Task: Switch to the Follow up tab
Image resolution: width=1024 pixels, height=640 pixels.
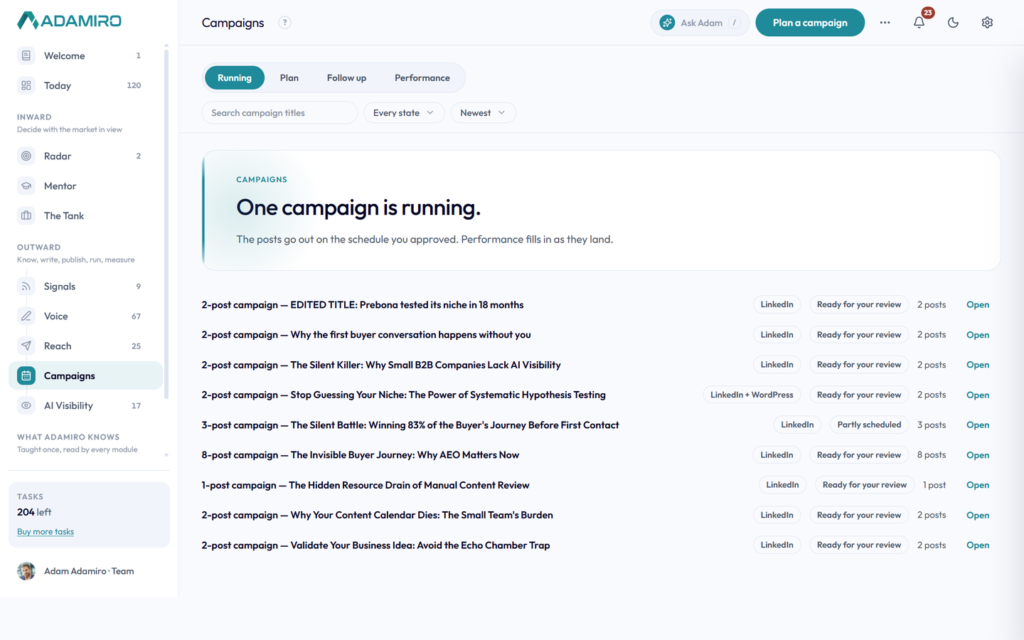Action: pos(347,78)
